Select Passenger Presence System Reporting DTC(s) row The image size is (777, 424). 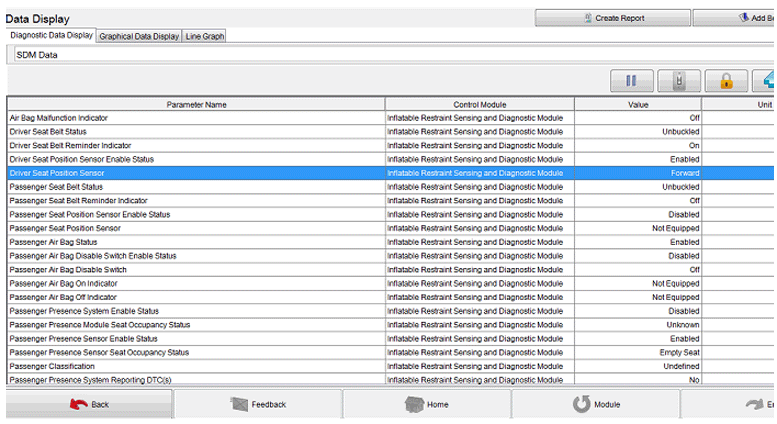pos(390,379)
